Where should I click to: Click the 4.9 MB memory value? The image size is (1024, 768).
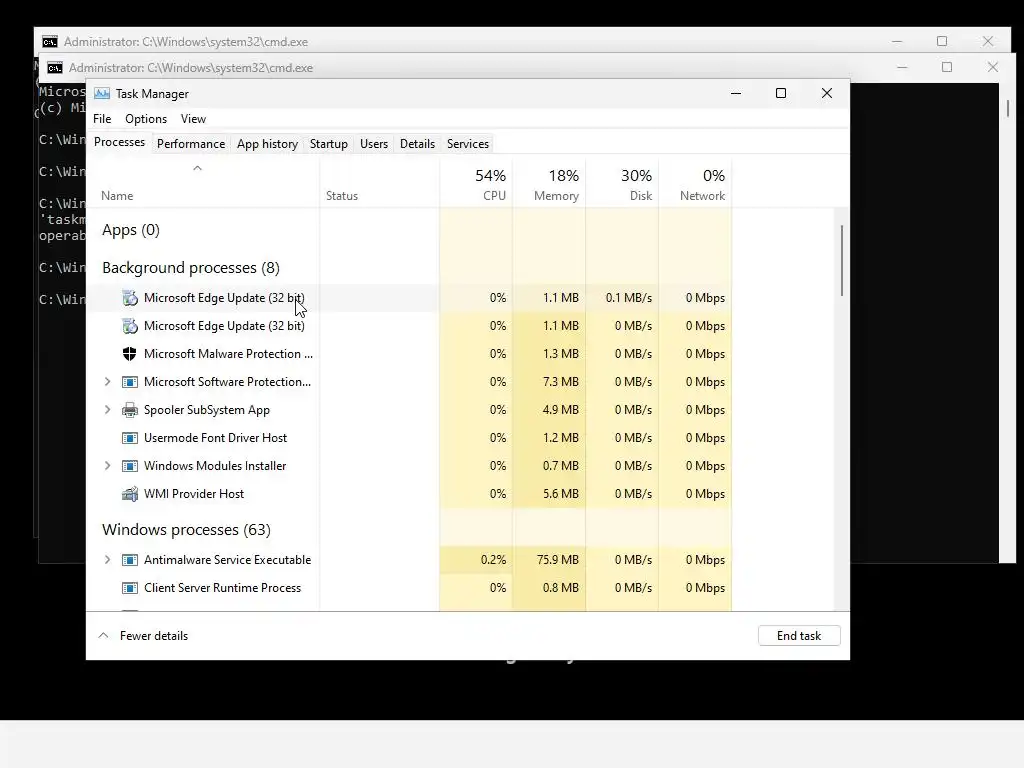560,410
